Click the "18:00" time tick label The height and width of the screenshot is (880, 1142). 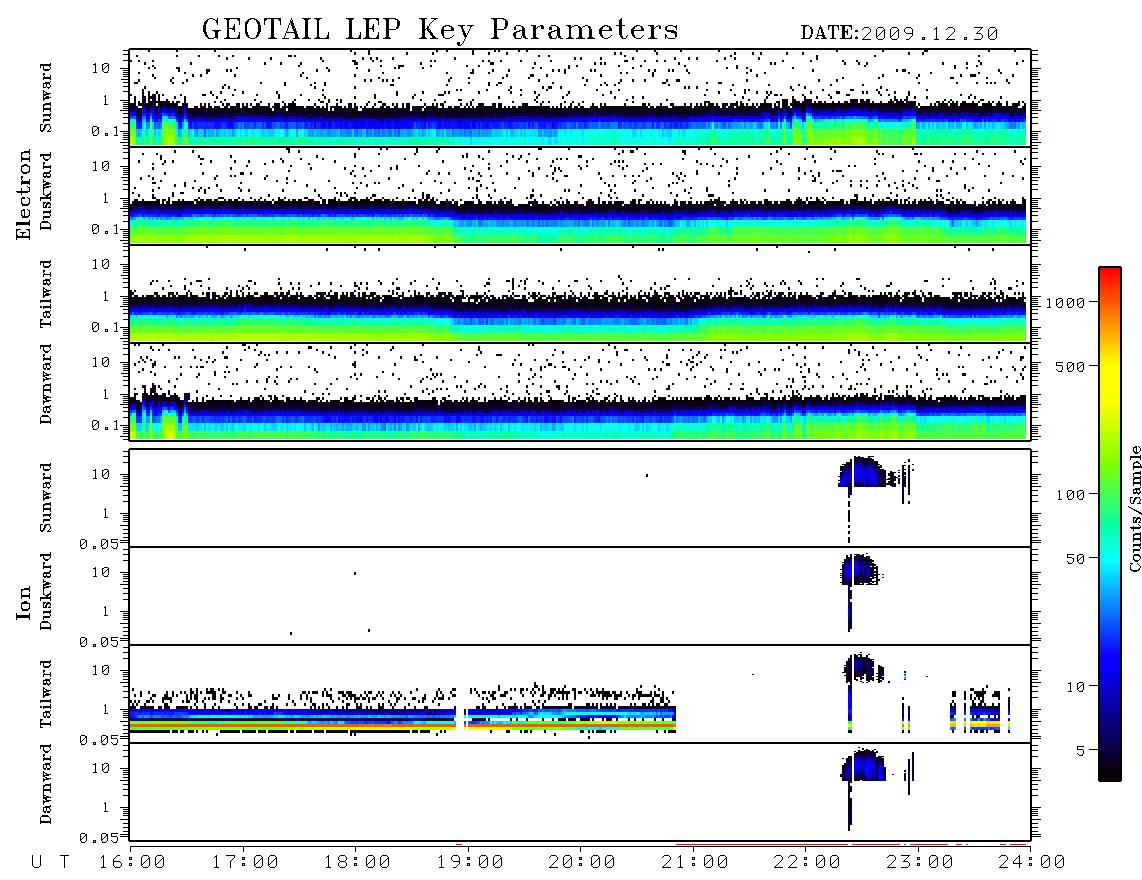tap(357, 863)
